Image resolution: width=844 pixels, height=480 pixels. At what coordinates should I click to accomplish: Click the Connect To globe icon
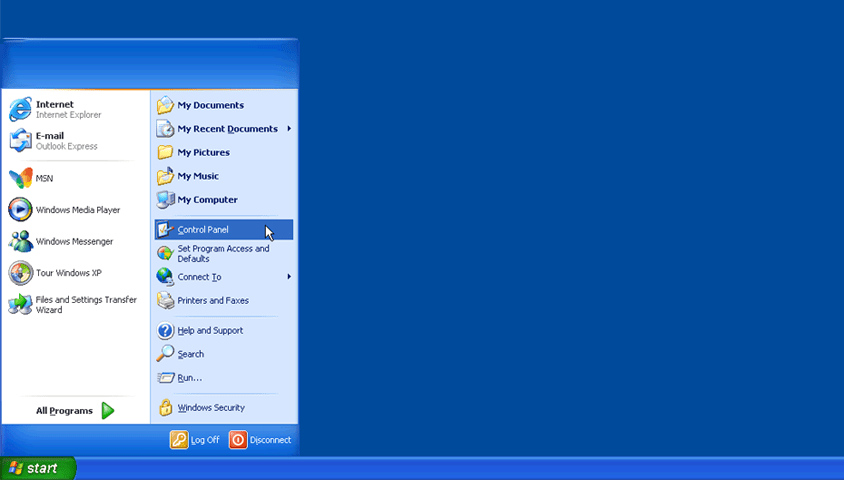(165, 277)
